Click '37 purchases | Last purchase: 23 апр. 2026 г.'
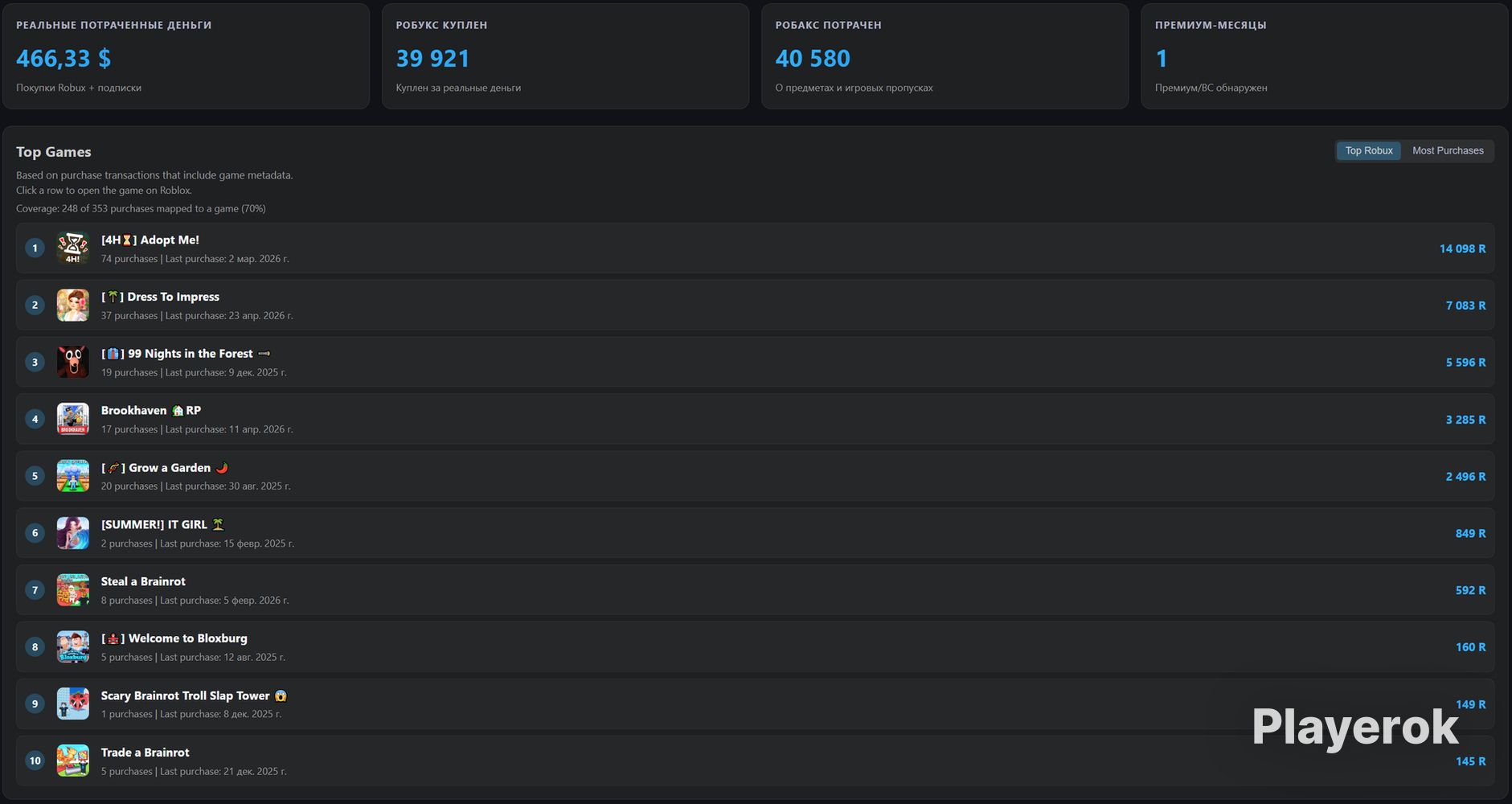 (197, 316)
